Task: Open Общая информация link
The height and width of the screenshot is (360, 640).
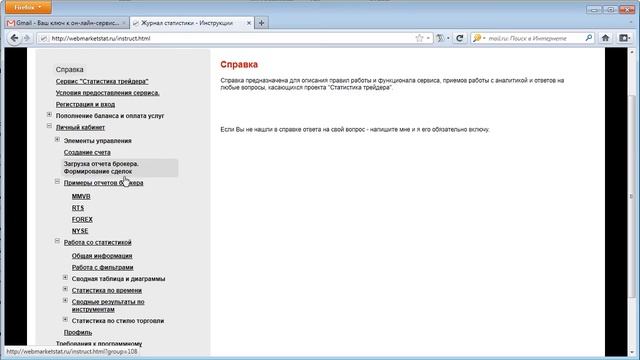Action: [102, 256]
